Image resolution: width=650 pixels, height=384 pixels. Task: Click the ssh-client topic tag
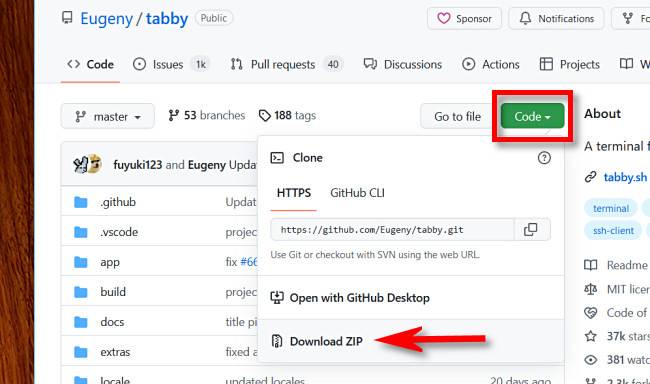(x=613, y=231)
